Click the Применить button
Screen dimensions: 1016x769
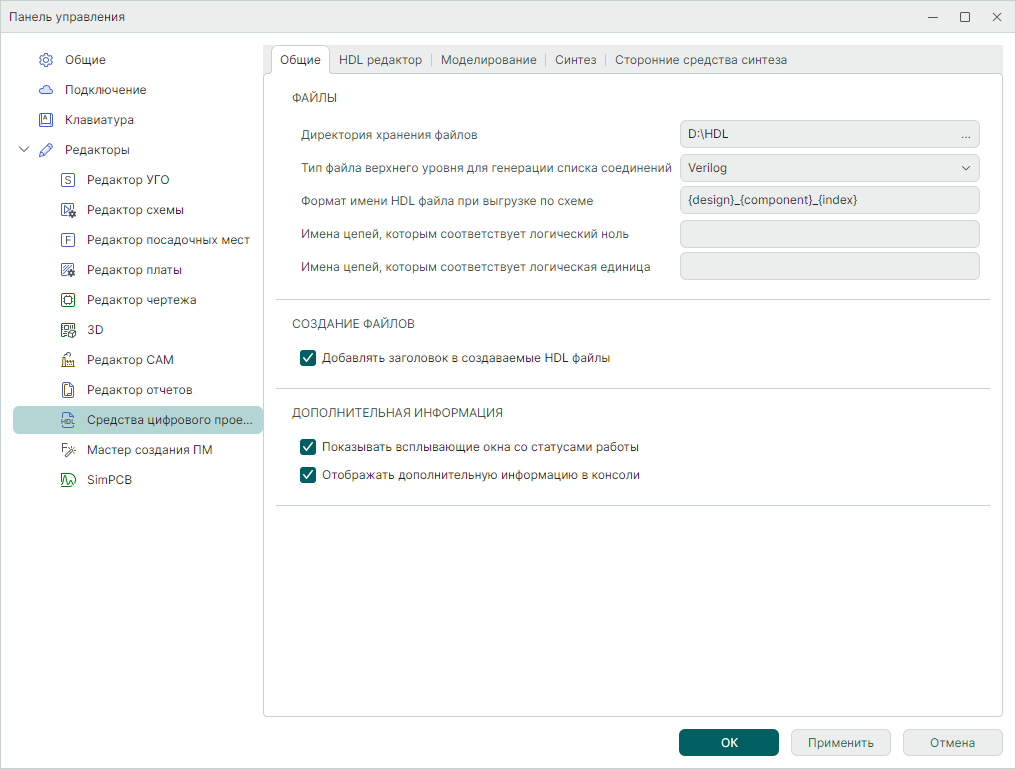pos(841,743)
